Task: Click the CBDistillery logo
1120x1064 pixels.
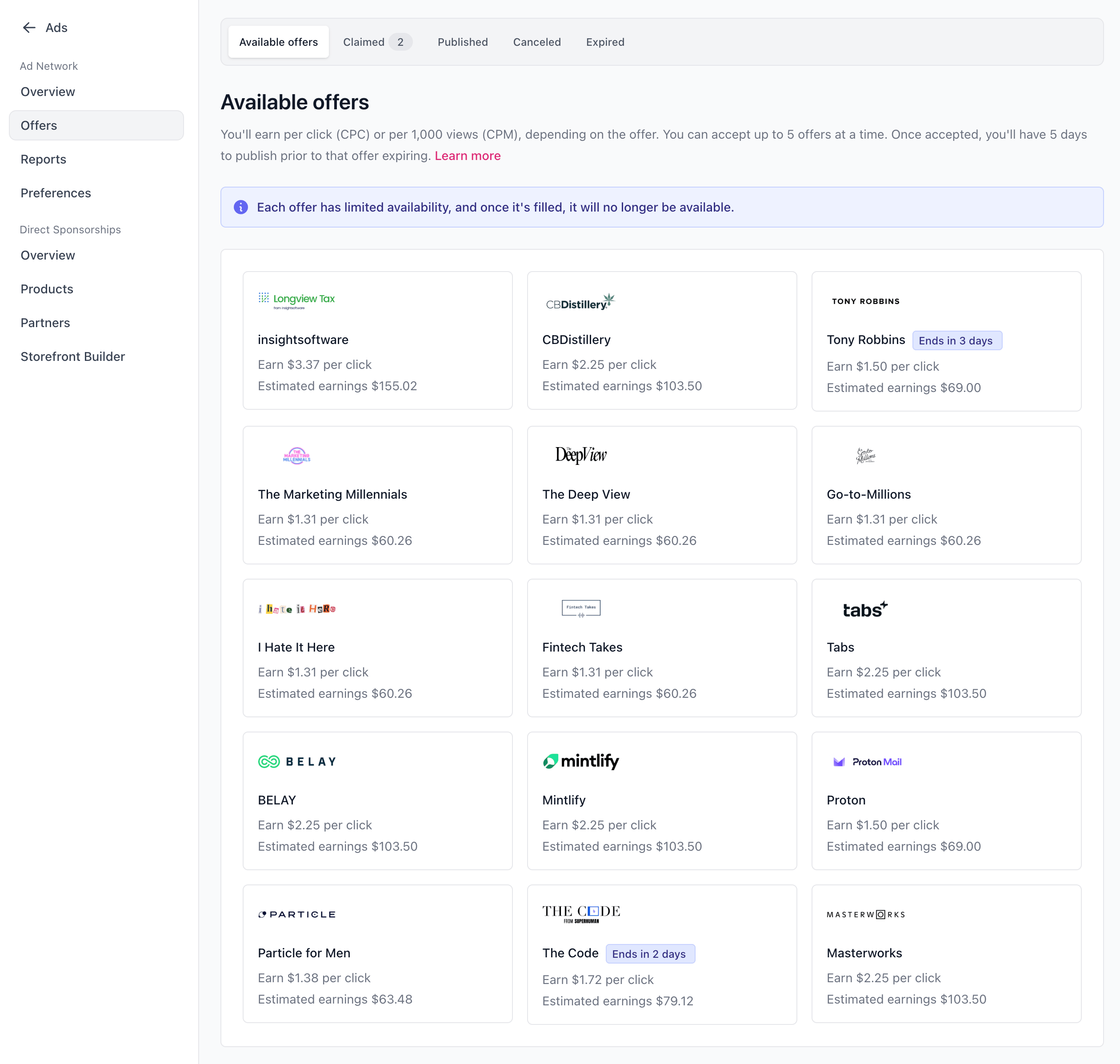Action: (x=580, y=302)
